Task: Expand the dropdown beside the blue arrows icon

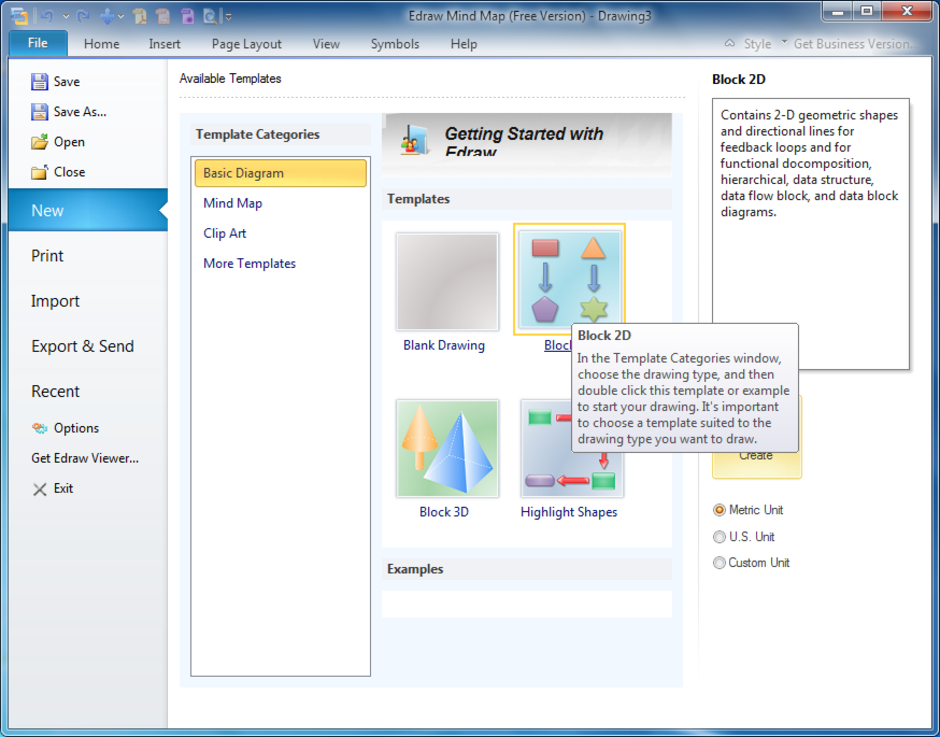Action: [x=121, y=17]
